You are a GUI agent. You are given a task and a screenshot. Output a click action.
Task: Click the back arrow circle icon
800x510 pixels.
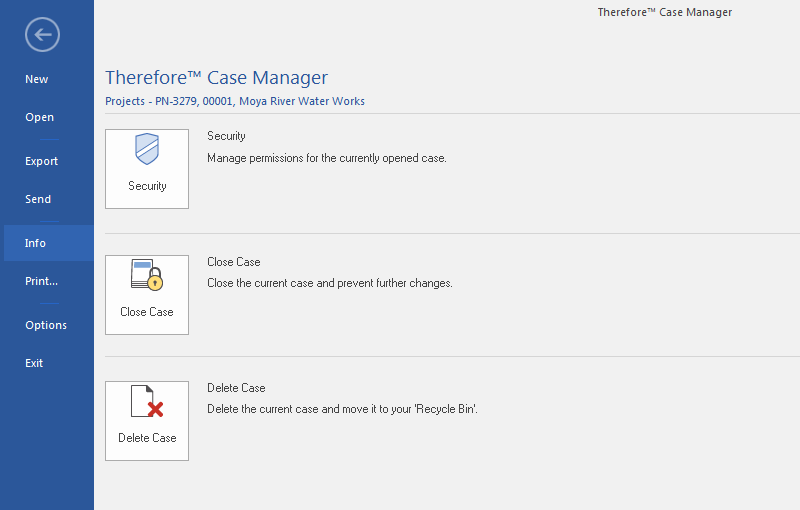42,35
